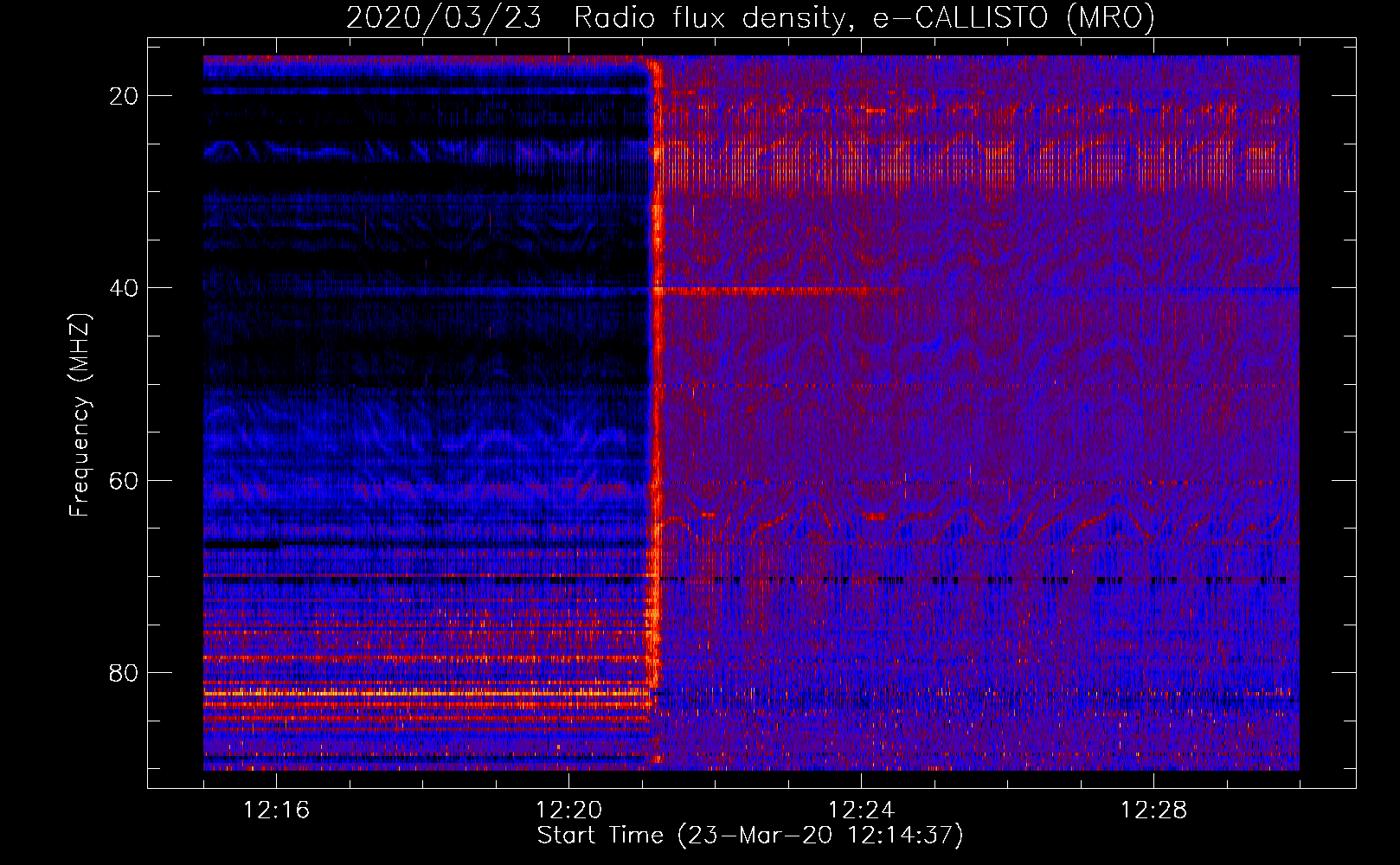Screen dimensions: 1400x865
Task: Click the 40 MHz frequency tick label
Action: click(125, 288)
